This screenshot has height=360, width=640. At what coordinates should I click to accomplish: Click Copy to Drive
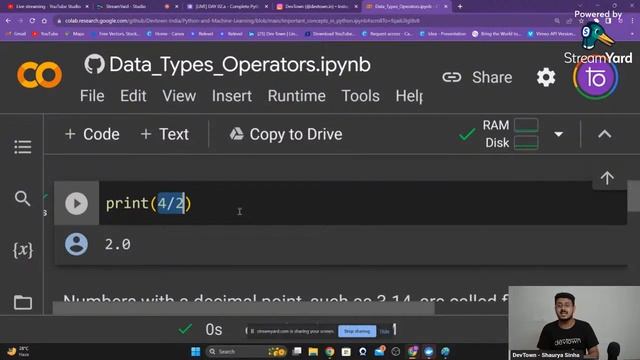(286, 134)
